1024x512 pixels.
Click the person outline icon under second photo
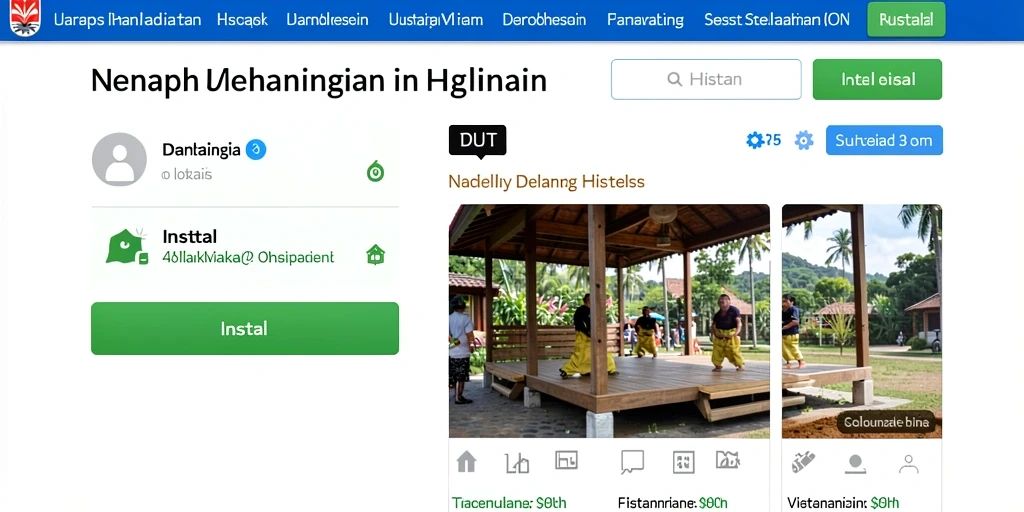(908, 464)
